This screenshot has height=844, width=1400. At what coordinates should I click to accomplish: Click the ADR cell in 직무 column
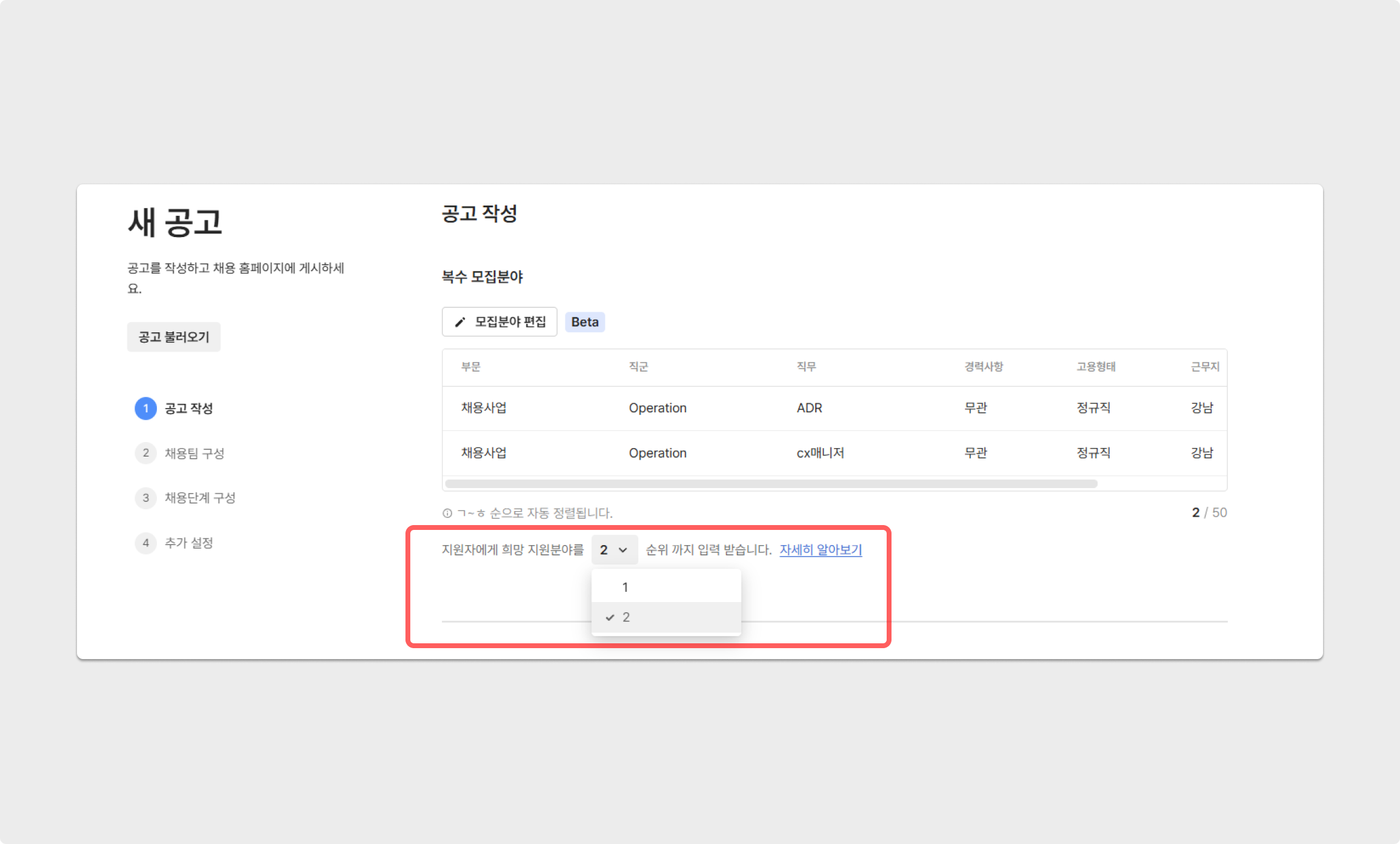click(809, 408)
